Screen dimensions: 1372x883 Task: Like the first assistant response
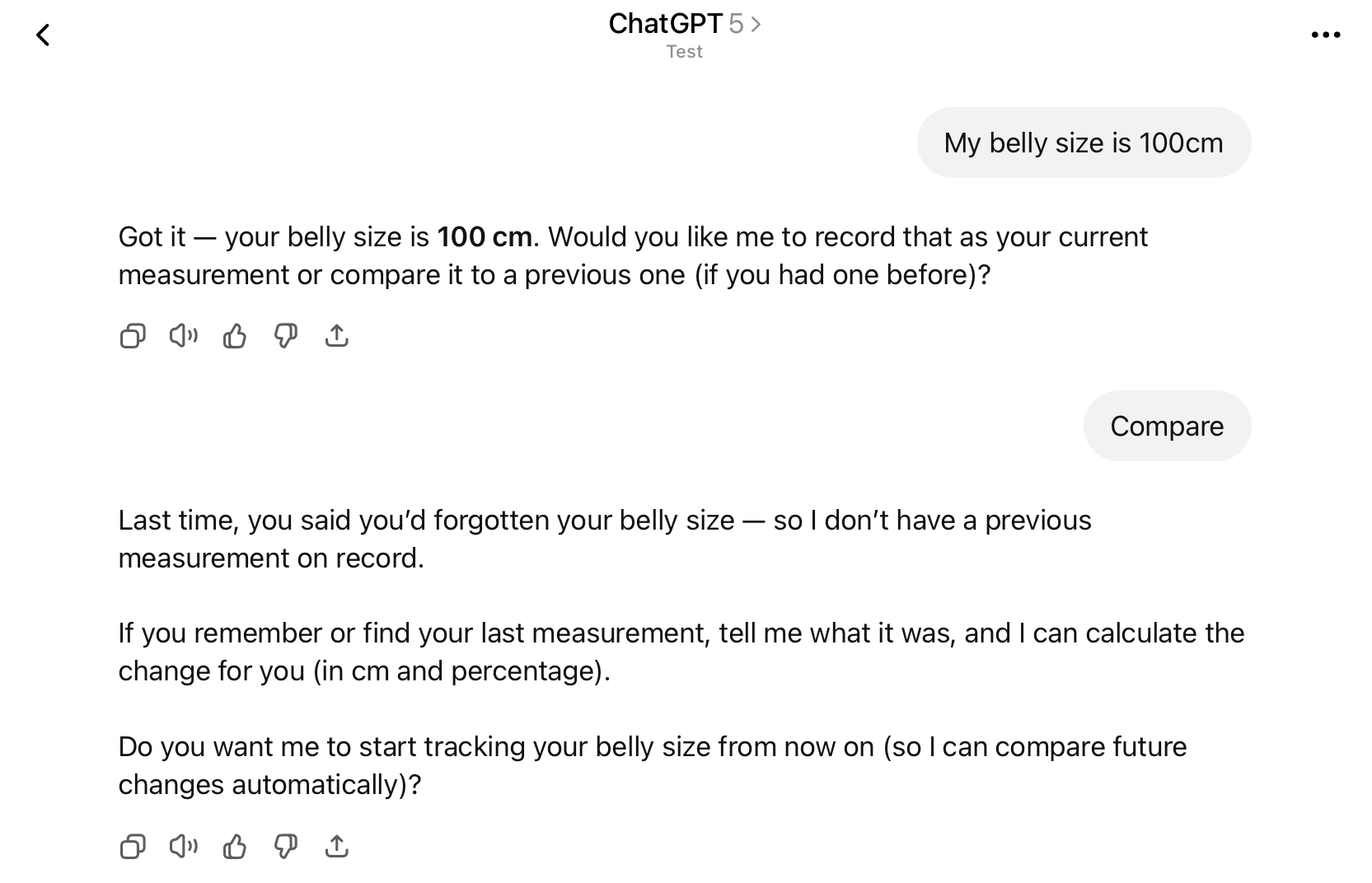(235, 335)
